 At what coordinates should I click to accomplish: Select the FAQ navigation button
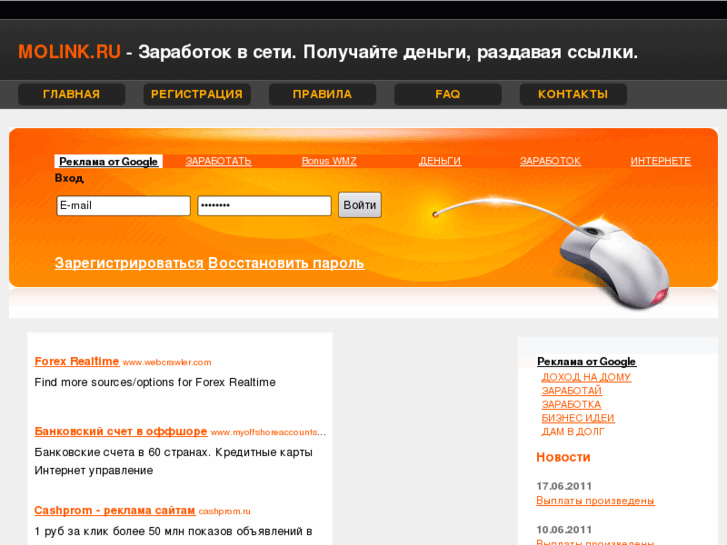click(447, 94)
